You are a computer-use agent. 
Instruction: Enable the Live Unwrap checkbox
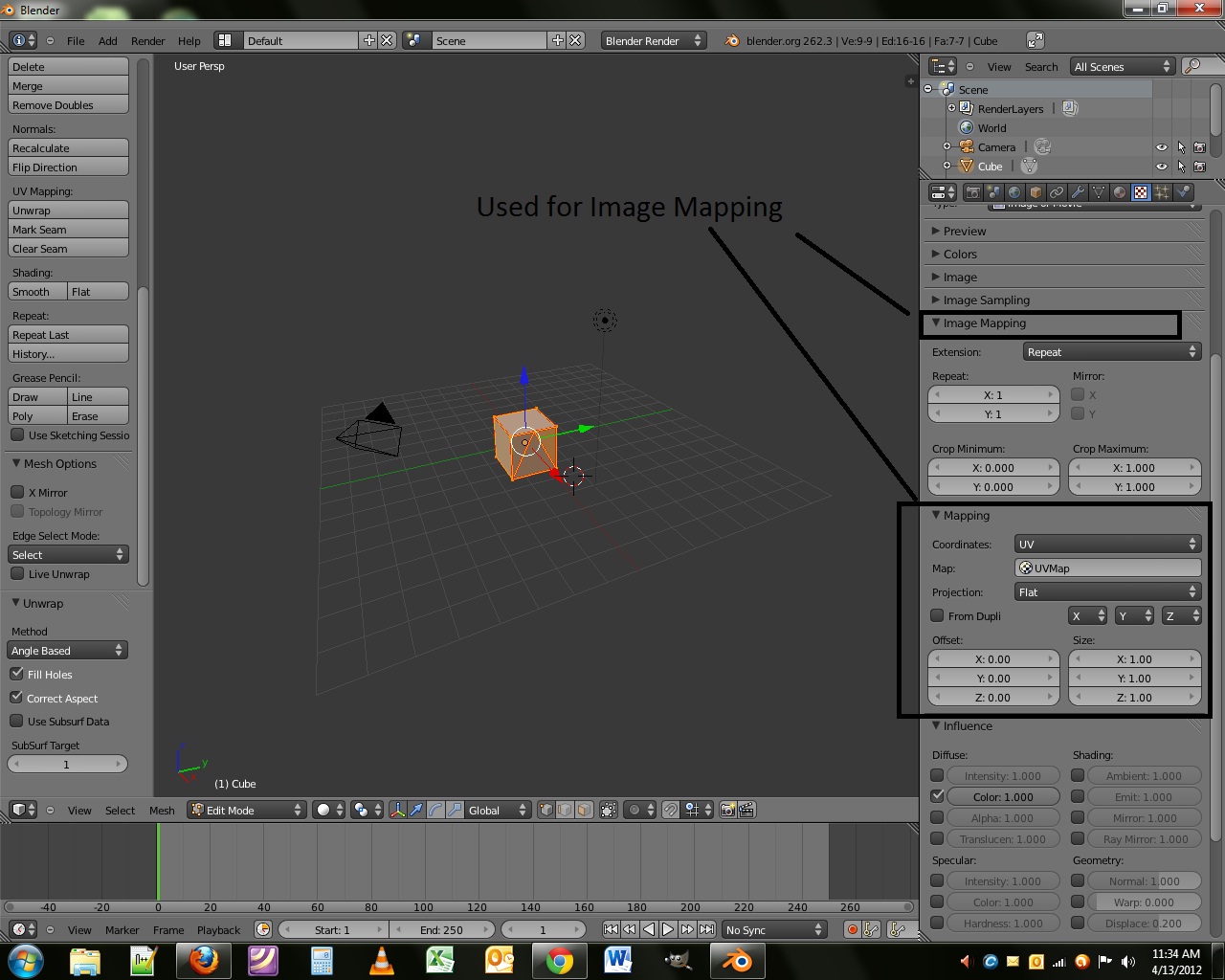click(x=17, y=573)
